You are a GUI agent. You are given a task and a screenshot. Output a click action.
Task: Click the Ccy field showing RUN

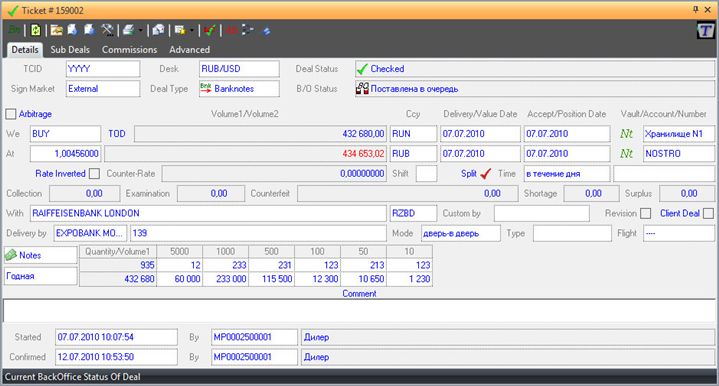tap(413, 133)
